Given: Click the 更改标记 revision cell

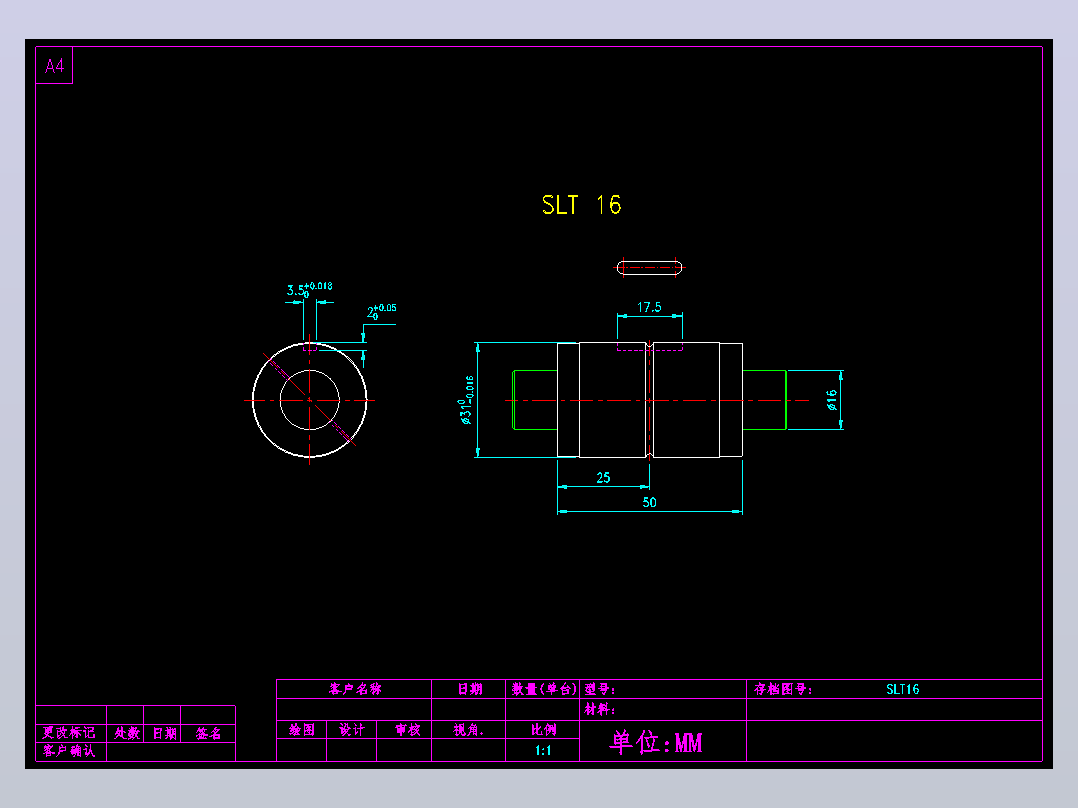Looking at the screenshot, I should coord(69,733).
